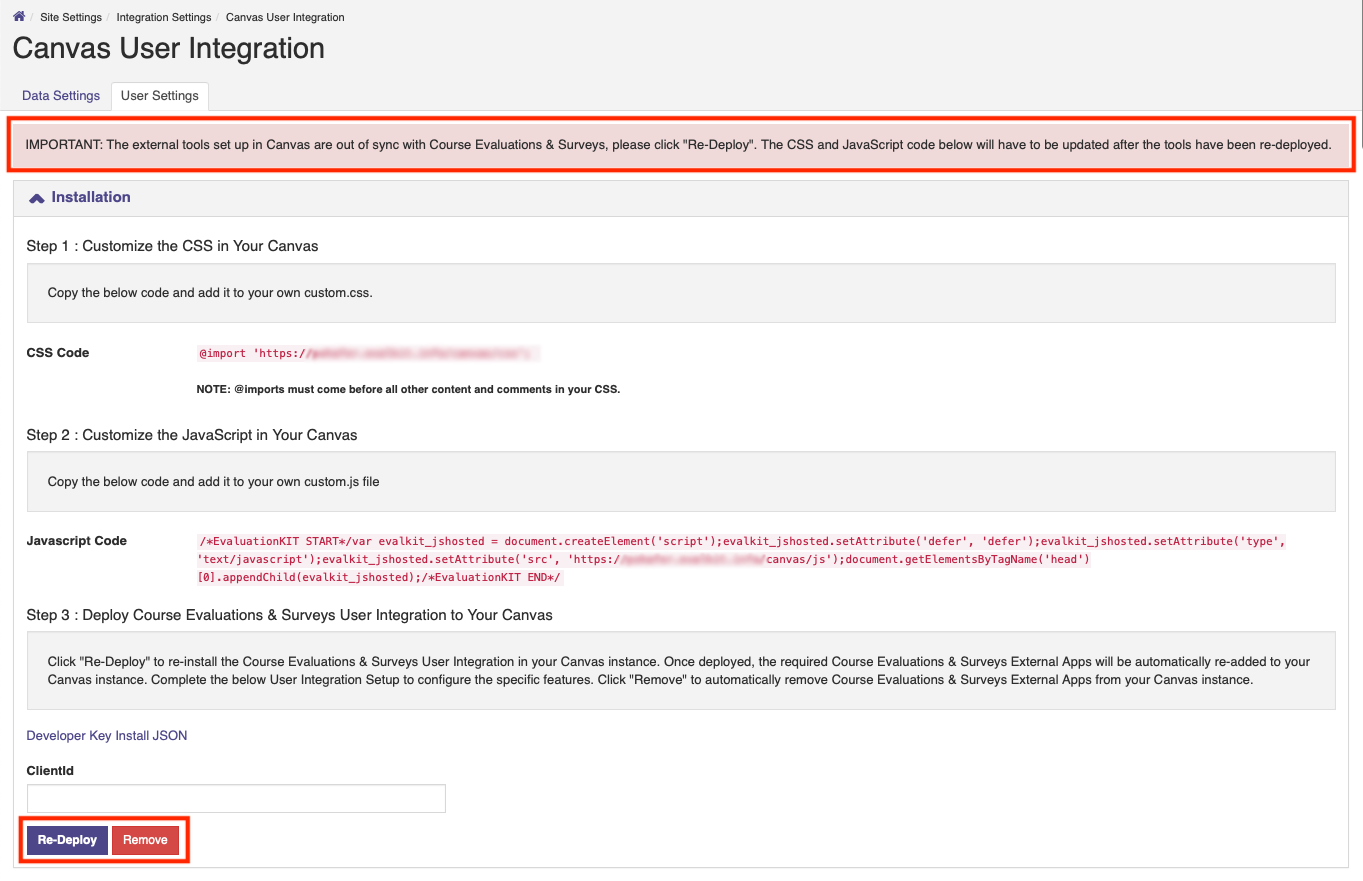Select Canvas User Integration in the breadcrumb
The width and height of the screenshot is (1363, 881).
[x=284, y=17]
